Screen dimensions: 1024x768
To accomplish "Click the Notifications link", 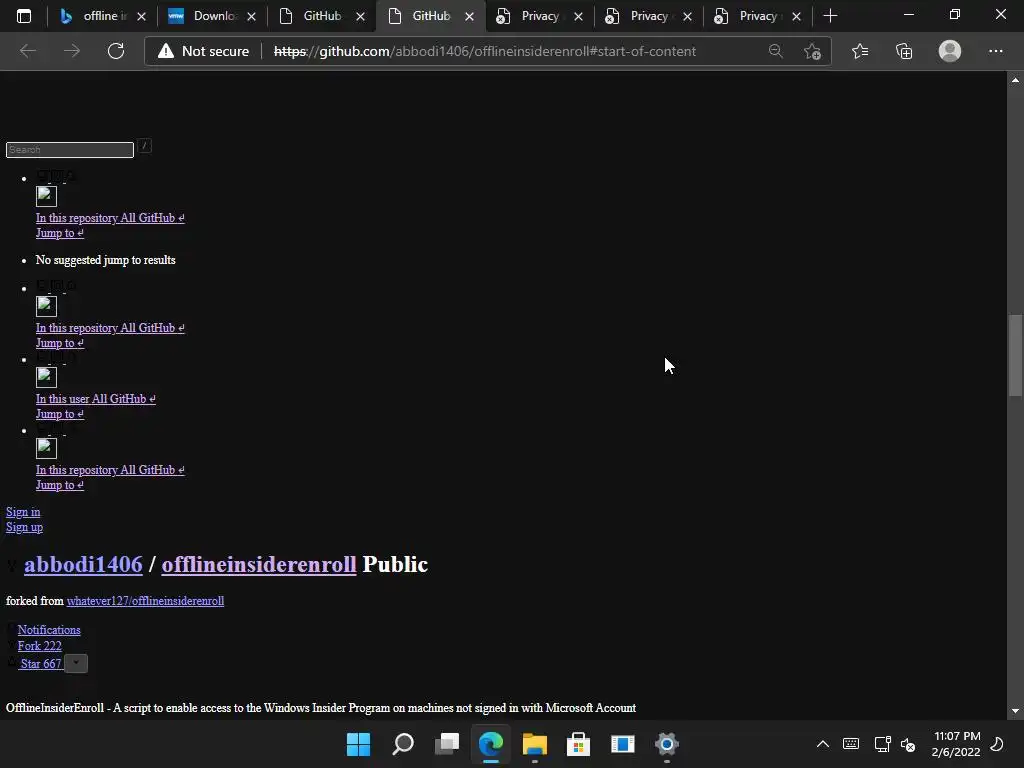I will click(49, 630).
